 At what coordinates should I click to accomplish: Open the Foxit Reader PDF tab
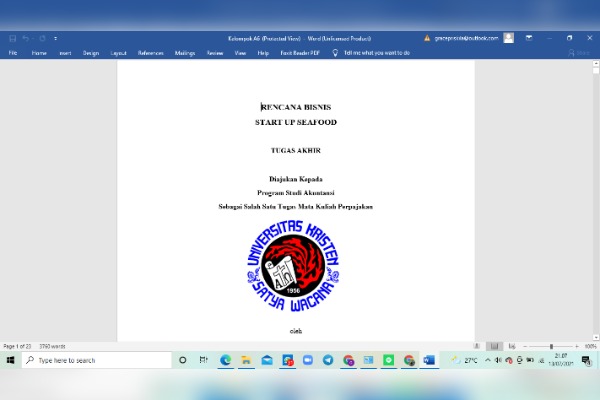[x=300, y=53]
